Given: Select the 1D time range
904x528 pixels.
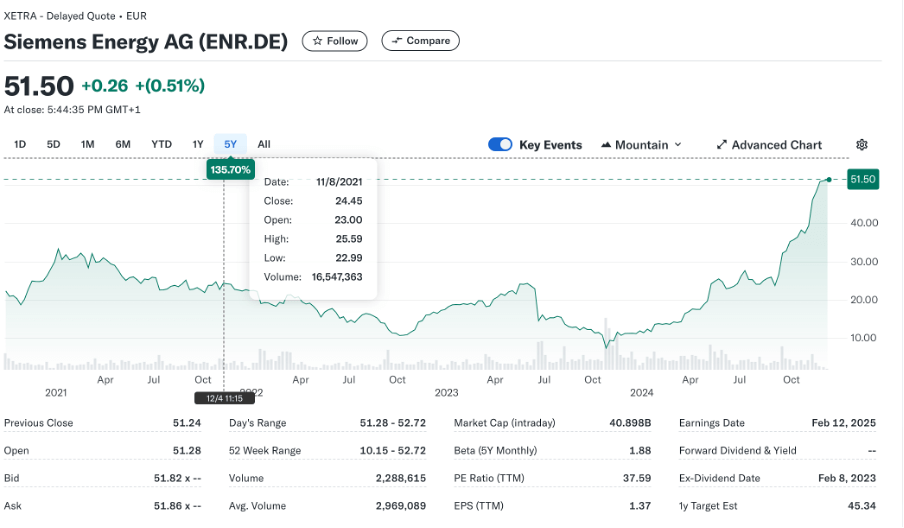Looking at the screenshot, I should click(20, 144).
